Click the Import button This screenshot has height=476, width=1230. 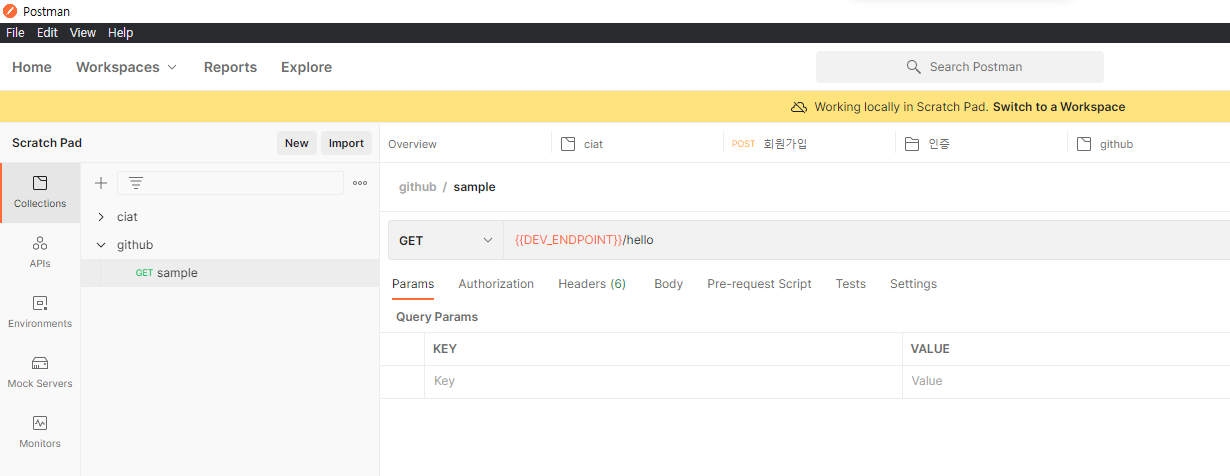pos(346,143)
